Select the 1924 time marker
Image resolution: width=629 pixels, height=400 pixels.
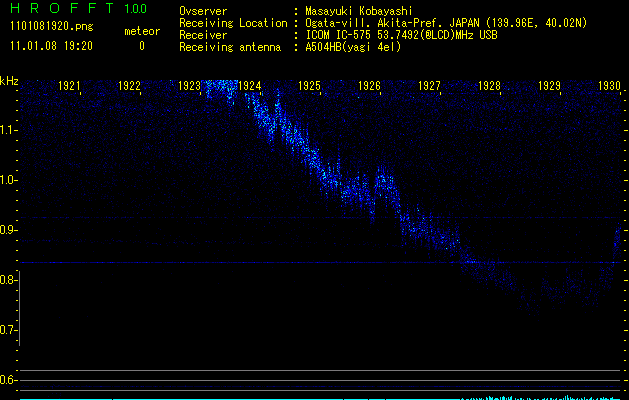[x=250, y=87]
